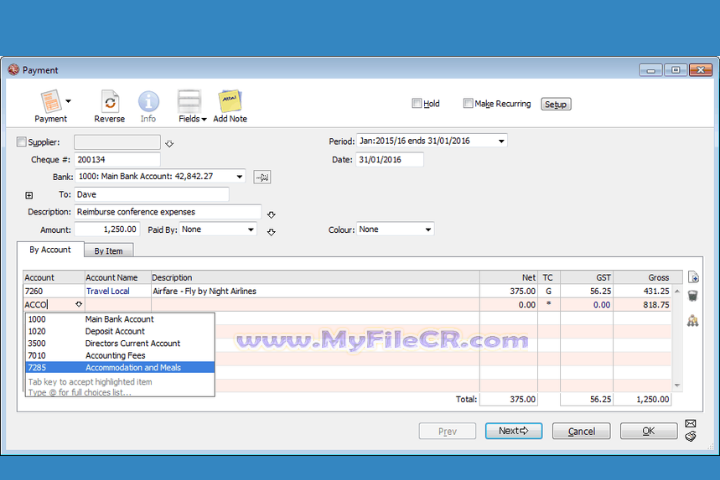
Task: Switch to the By Account tab
Action: (51, 250)
